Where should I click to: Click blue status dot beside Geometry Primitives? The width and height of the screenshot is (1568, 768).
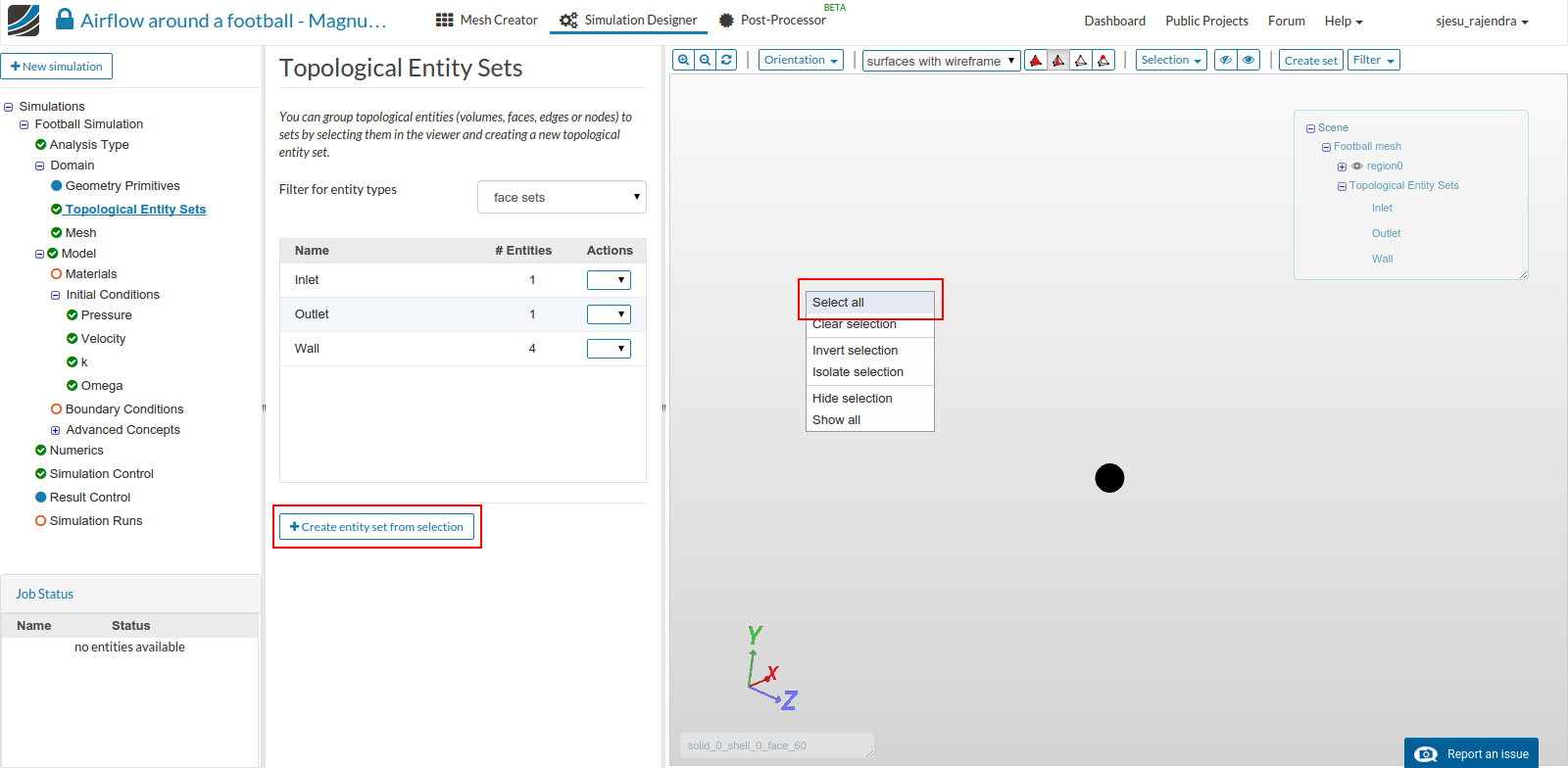tap(57, 186)
